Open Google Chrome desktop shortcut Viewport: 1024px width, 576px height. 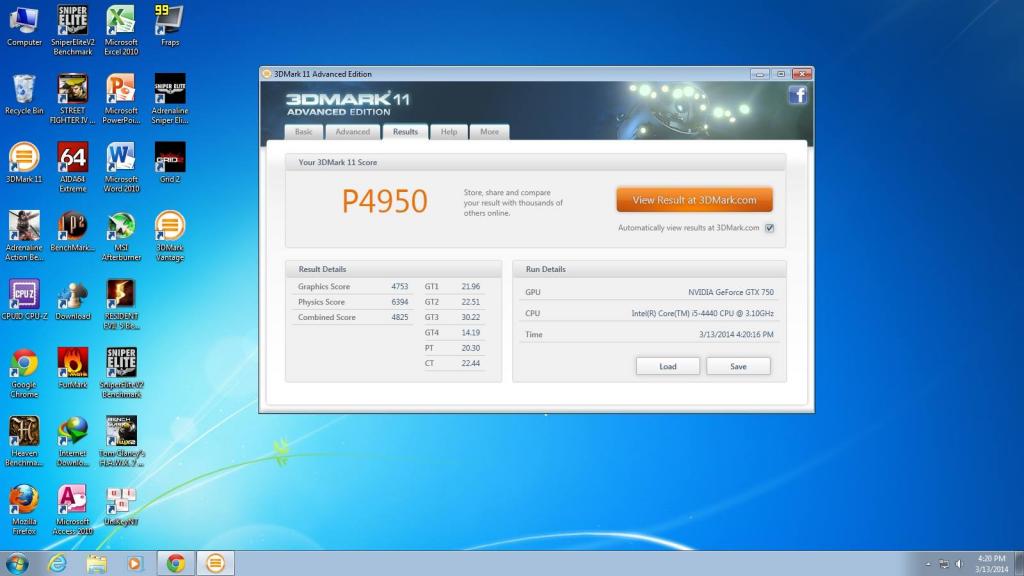(x=24, y=373)
